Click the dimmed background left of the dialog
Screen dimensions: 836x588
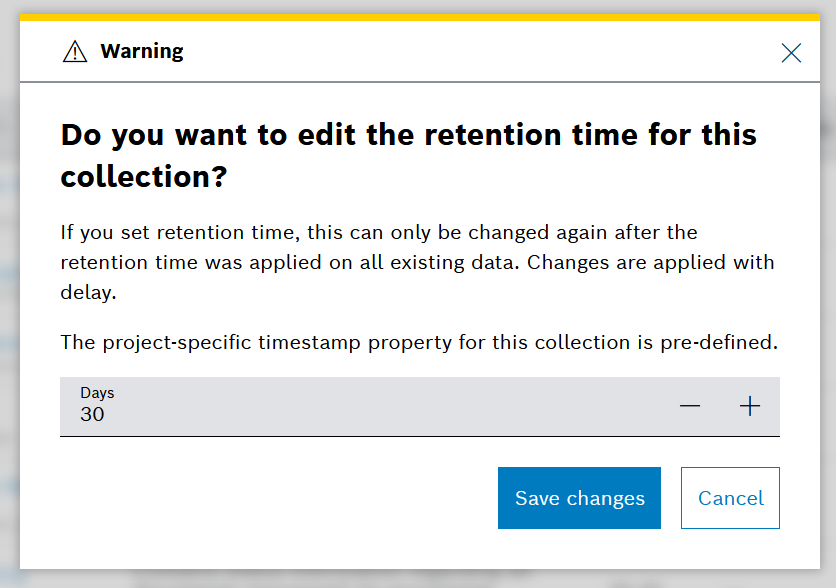coord(9,300)
